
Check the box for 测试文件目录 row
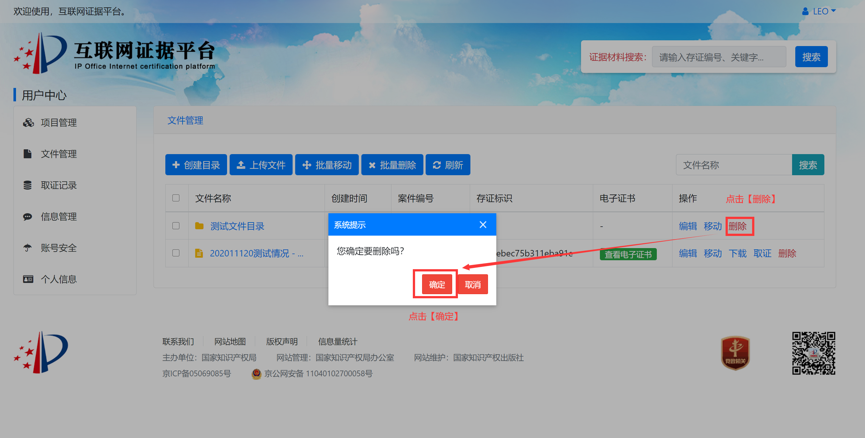click(x=176, y=226)
